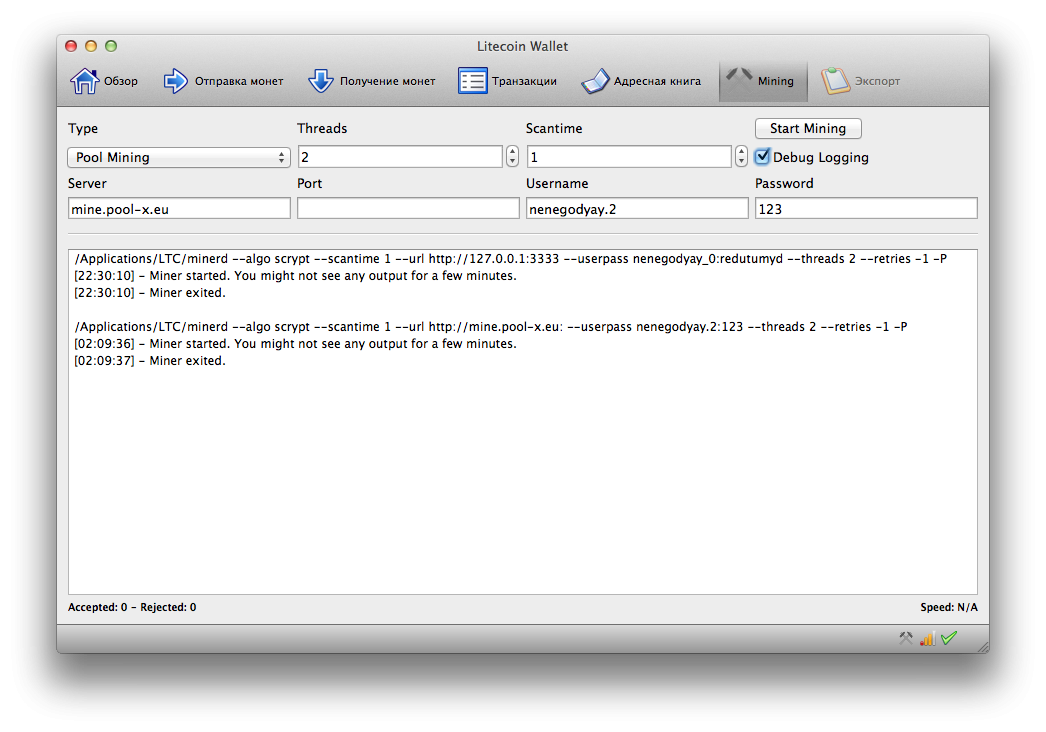Click the Отправка монет label text

pos(239,81)
